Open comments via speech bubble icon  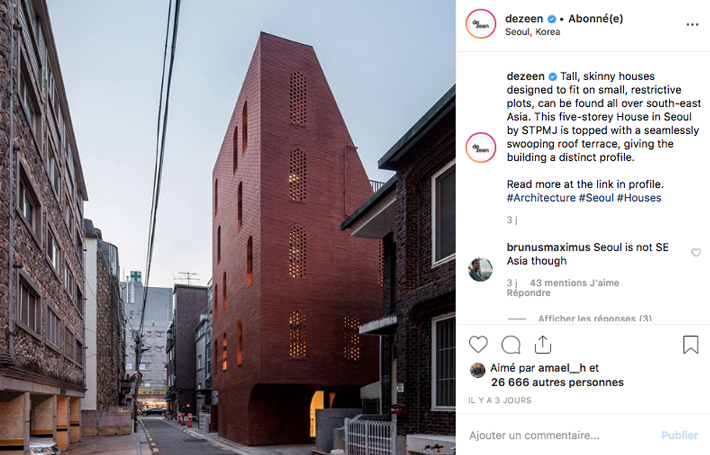[x=511, y=345]
